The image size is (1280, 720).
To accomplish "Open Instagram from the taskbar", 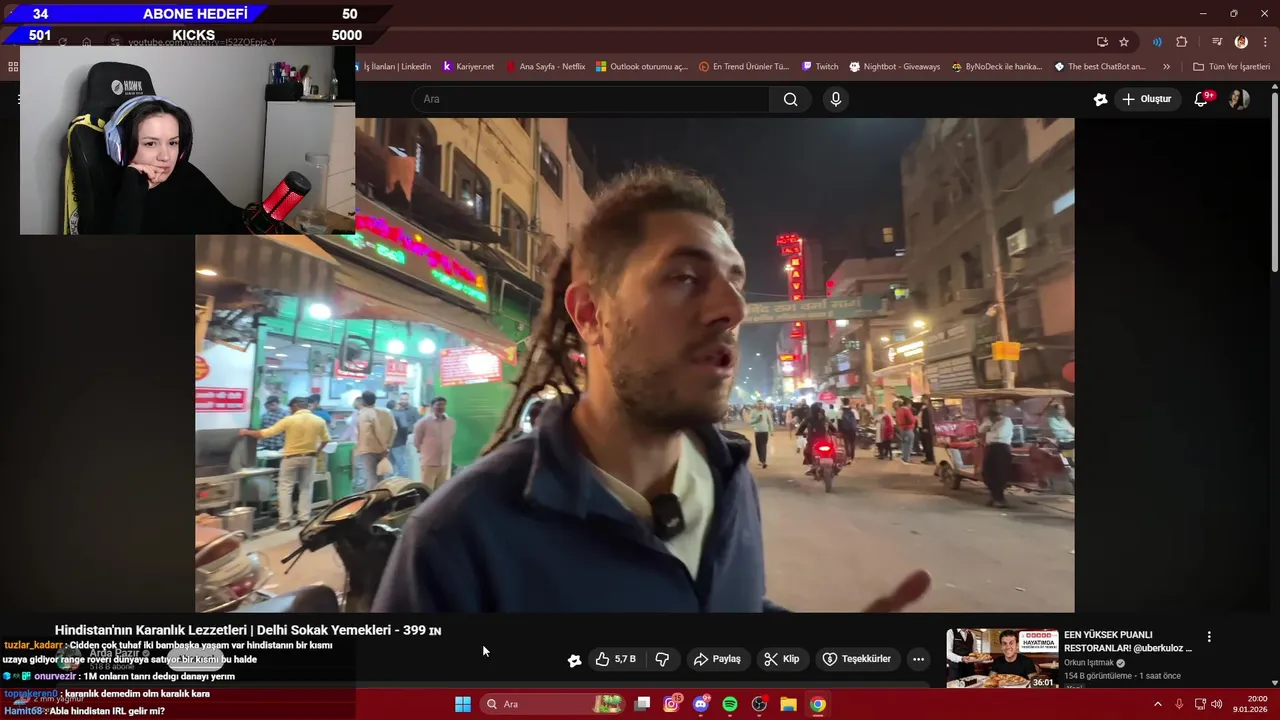I will tap(672, 704).
